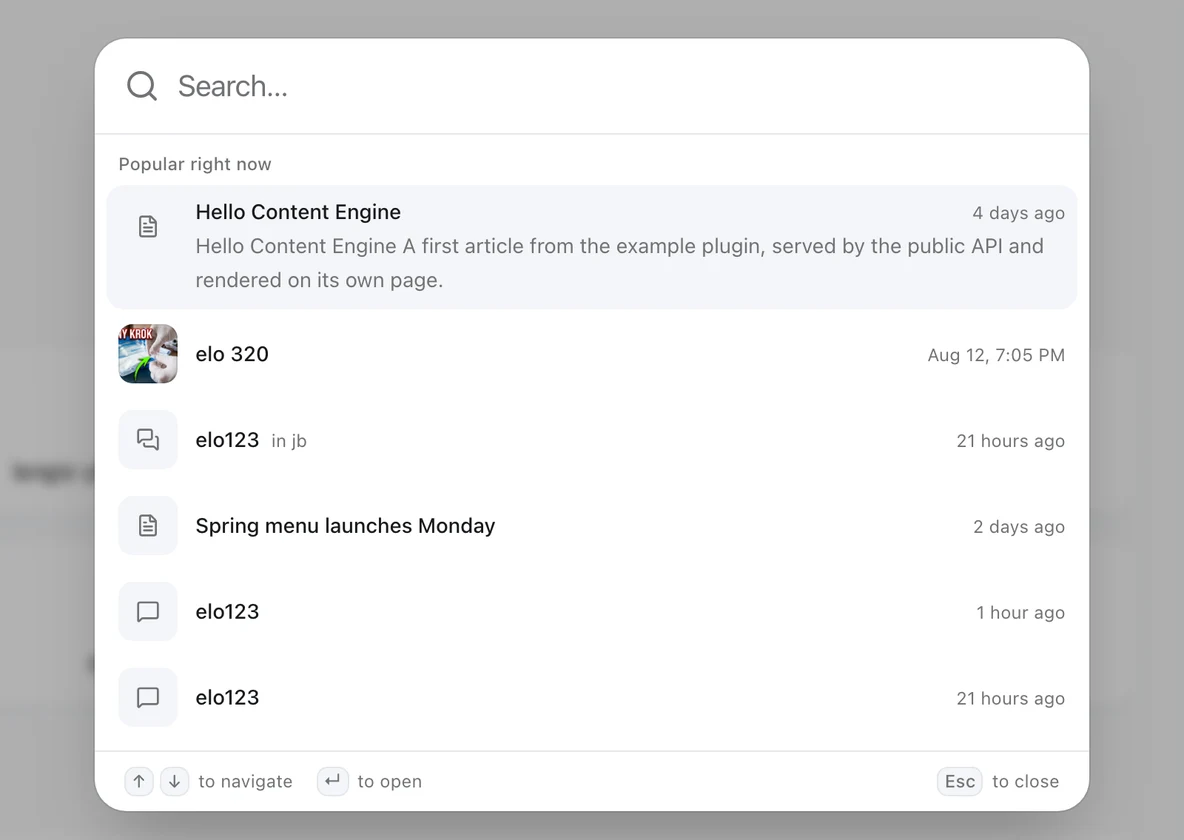Select the elo 320 result title
The image size is (1184, 840).
tap(232, 354)
